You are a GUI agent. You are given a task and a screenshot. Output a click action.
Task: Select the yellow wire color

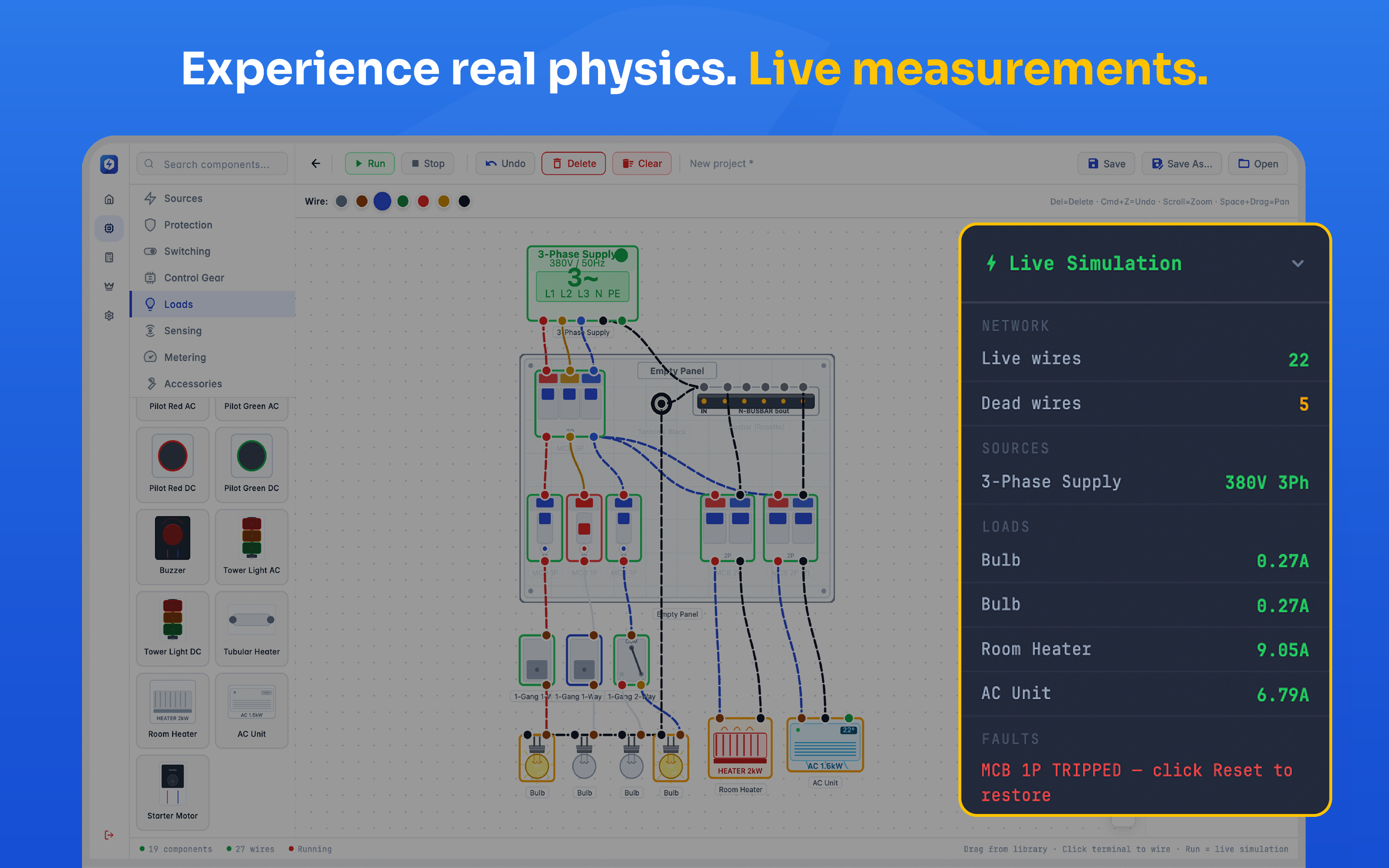point(444,202)
